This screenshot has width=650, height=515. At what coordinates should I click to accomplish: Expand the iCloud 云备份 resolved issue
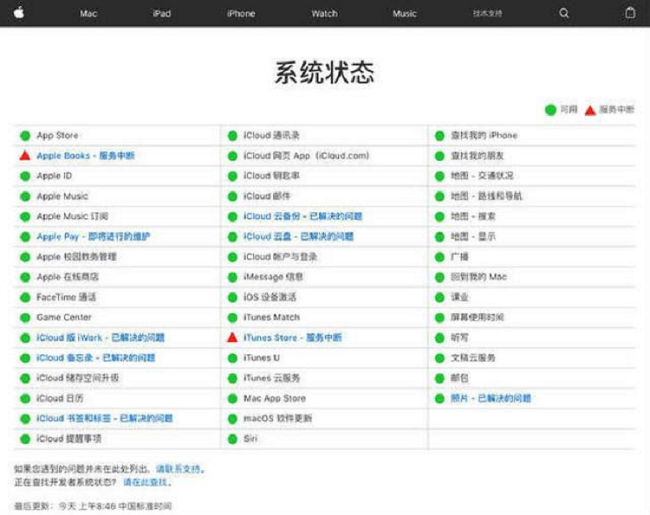tap(302, 217)
